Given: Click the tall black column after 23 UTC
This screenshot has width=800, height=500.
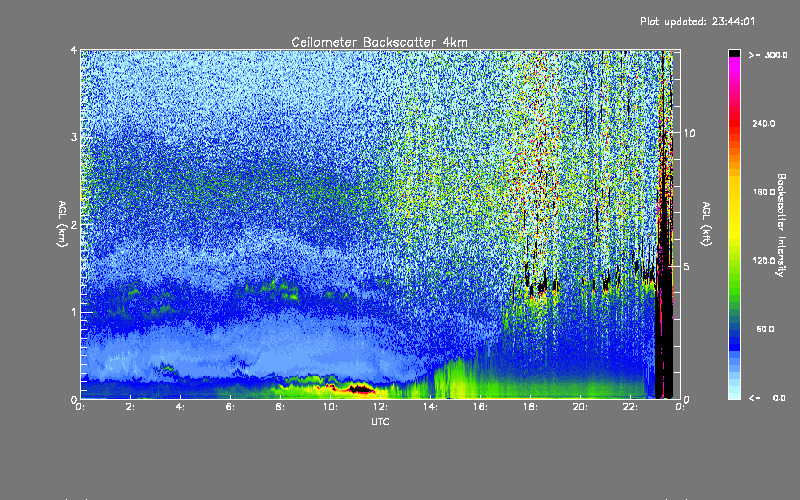Looking at the screenshot, I should pos(664,306).
